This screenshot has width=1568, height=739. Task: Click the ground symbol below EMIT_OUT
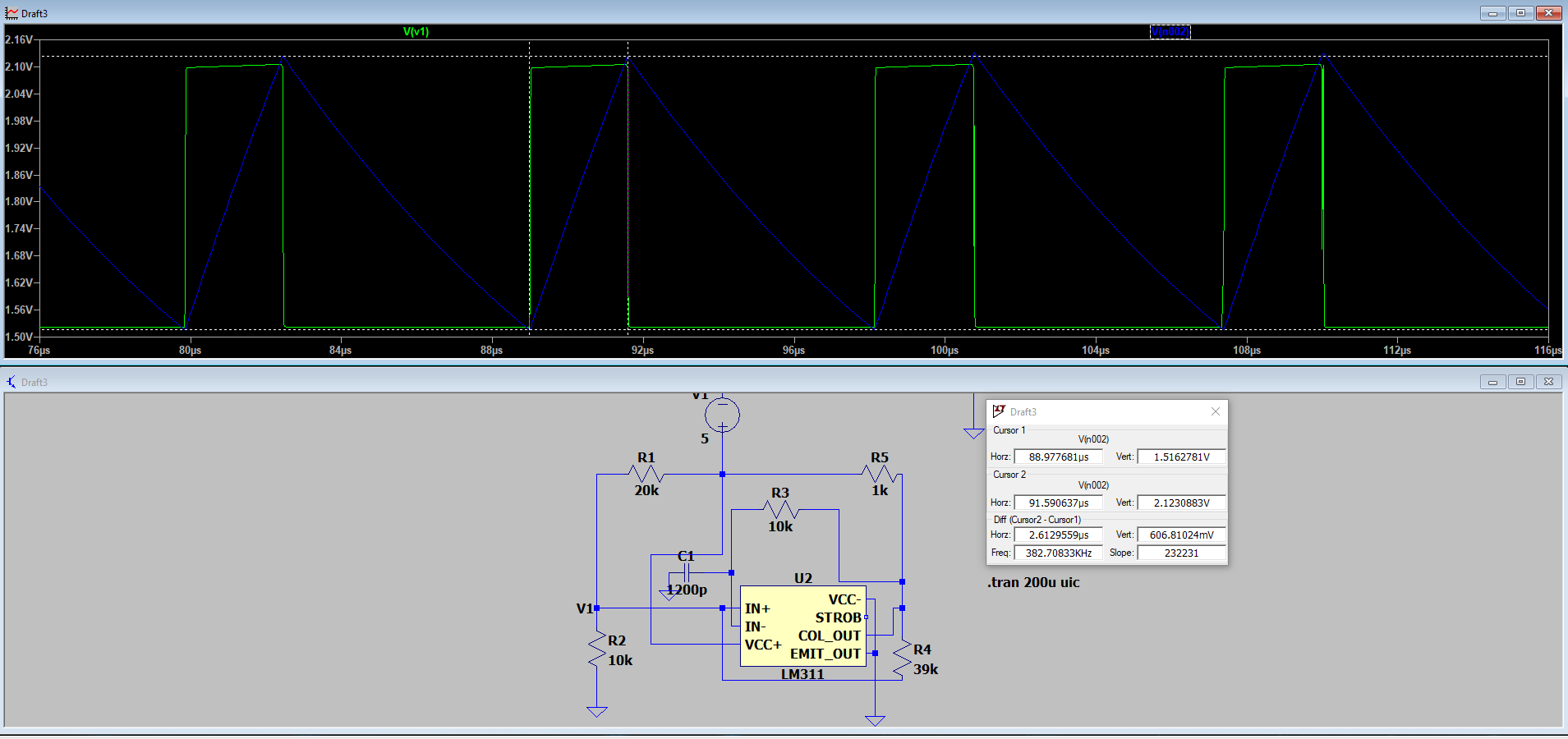(876, 721)
